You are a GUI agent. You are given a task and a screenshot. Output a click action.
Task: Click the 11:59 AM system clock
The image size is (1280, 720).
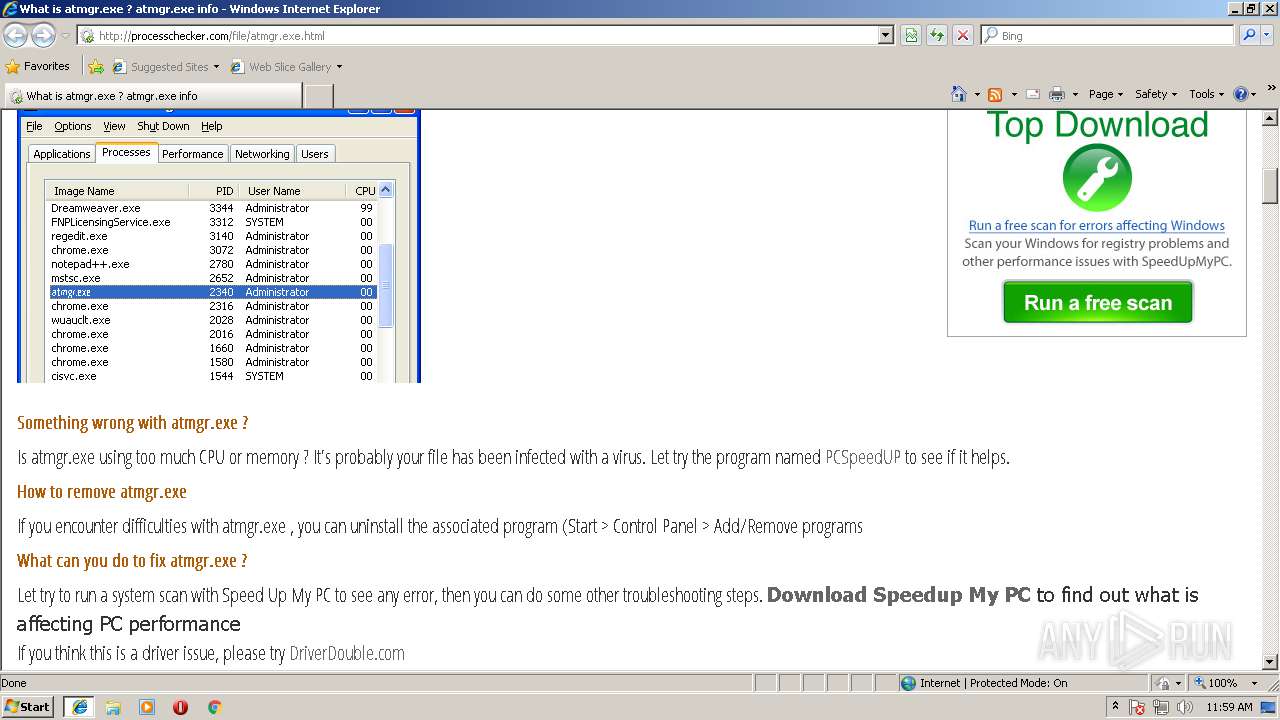pyautogui.click(x=1229, y=707)
